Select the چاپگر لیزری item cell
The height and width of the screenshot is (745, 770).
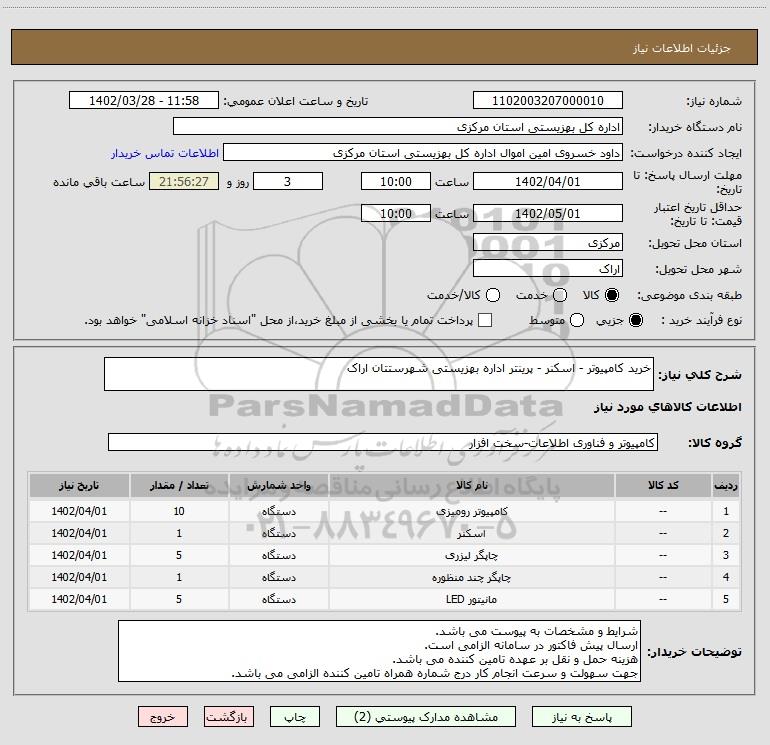tap(471, 555)
